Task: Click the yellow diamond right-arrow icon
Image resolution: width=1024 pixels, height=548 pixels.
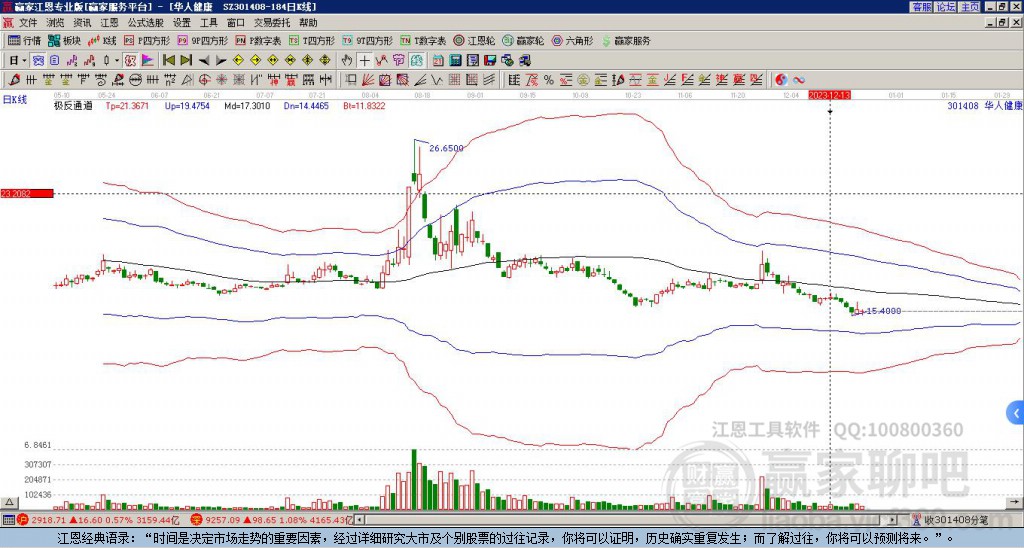Action: click(x=255, y=60)
